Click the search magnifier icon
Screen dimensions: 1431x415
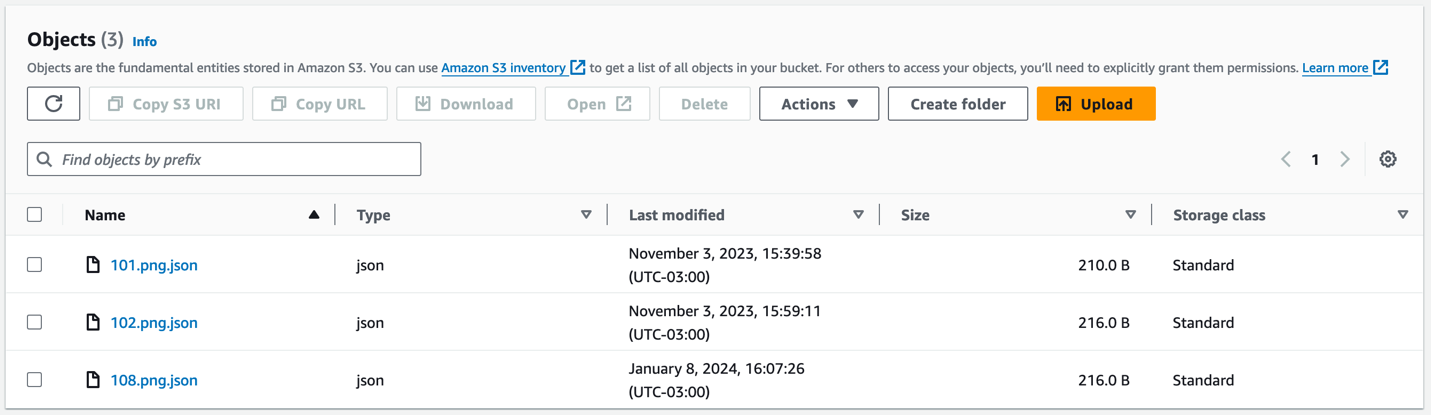44,159
